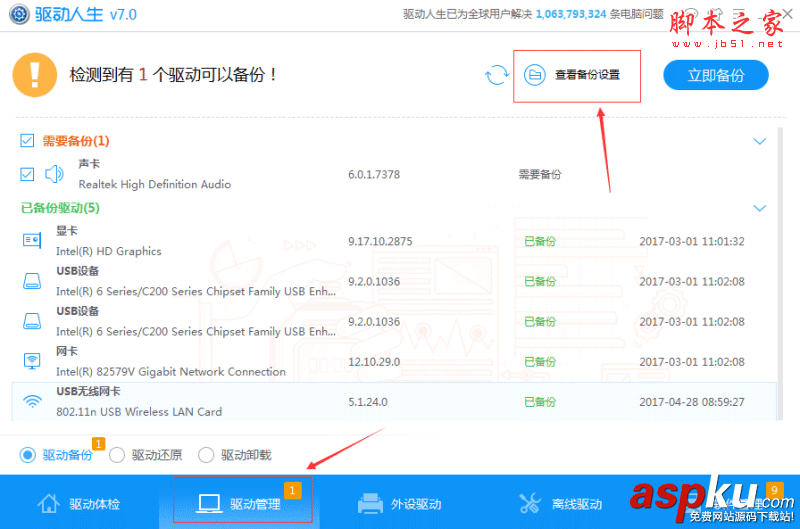Click the 已备份驱动(5) section heading
The image size is (800, 529).
tap(60, 208)
